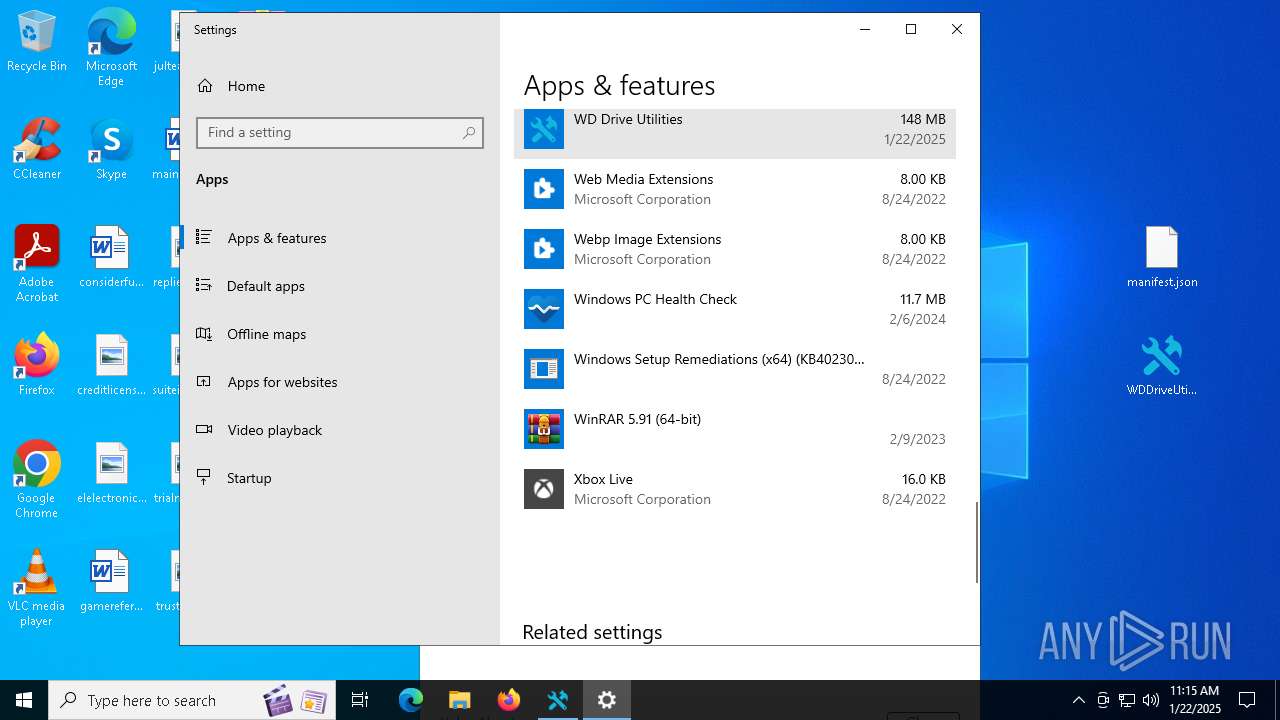Open the notification center icon
1280x720 pixels.
1247,700
